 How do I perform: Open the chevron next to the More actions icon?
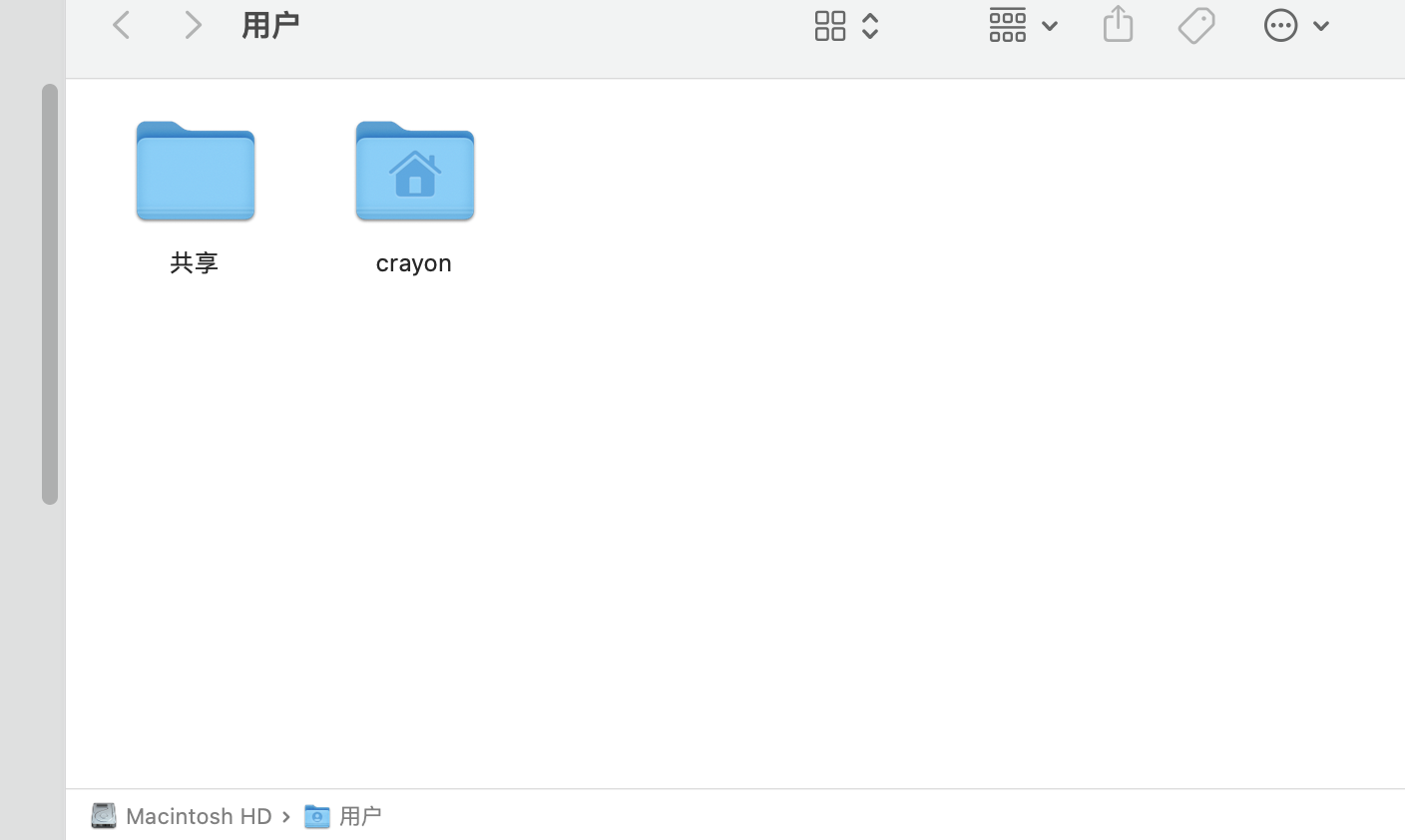(x=1320, y=26)
